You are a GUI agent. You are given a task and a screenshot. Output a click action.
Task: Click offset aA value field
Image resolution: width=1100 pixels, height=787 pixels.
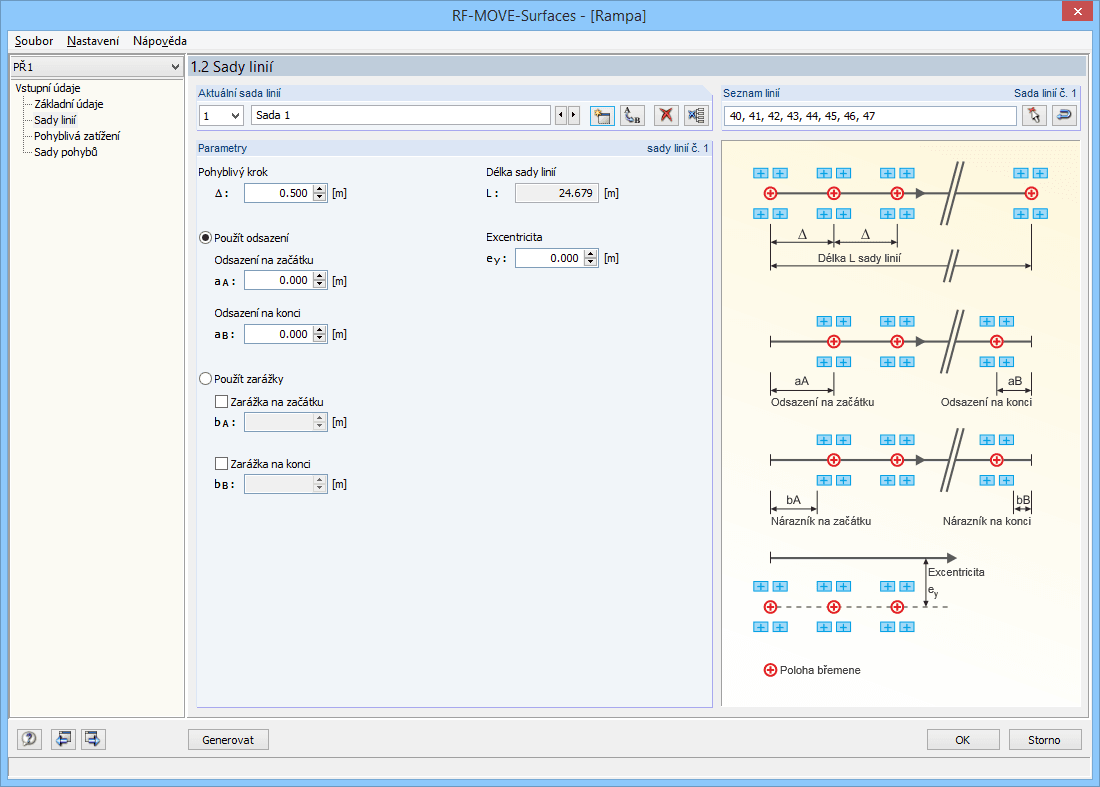coord(279,281)
